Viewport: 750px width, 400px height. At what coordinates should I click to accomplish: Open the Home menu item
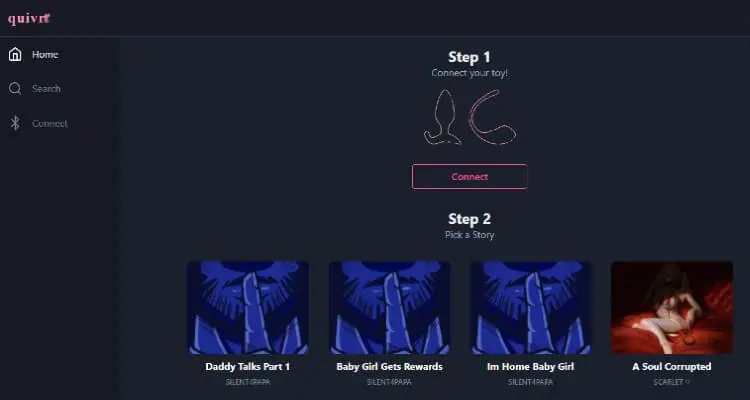click(x=45, y=55)
